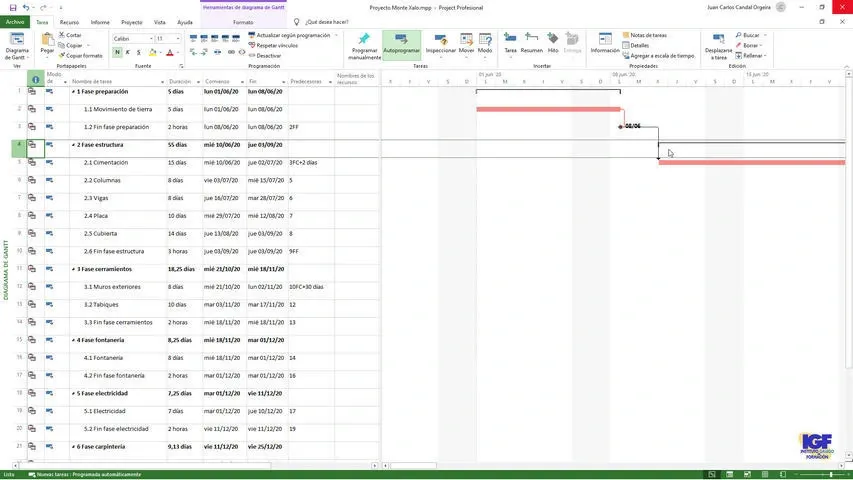
Task: Click the ¿Qué desea hacer? search box
Action: tap(326, 22)
